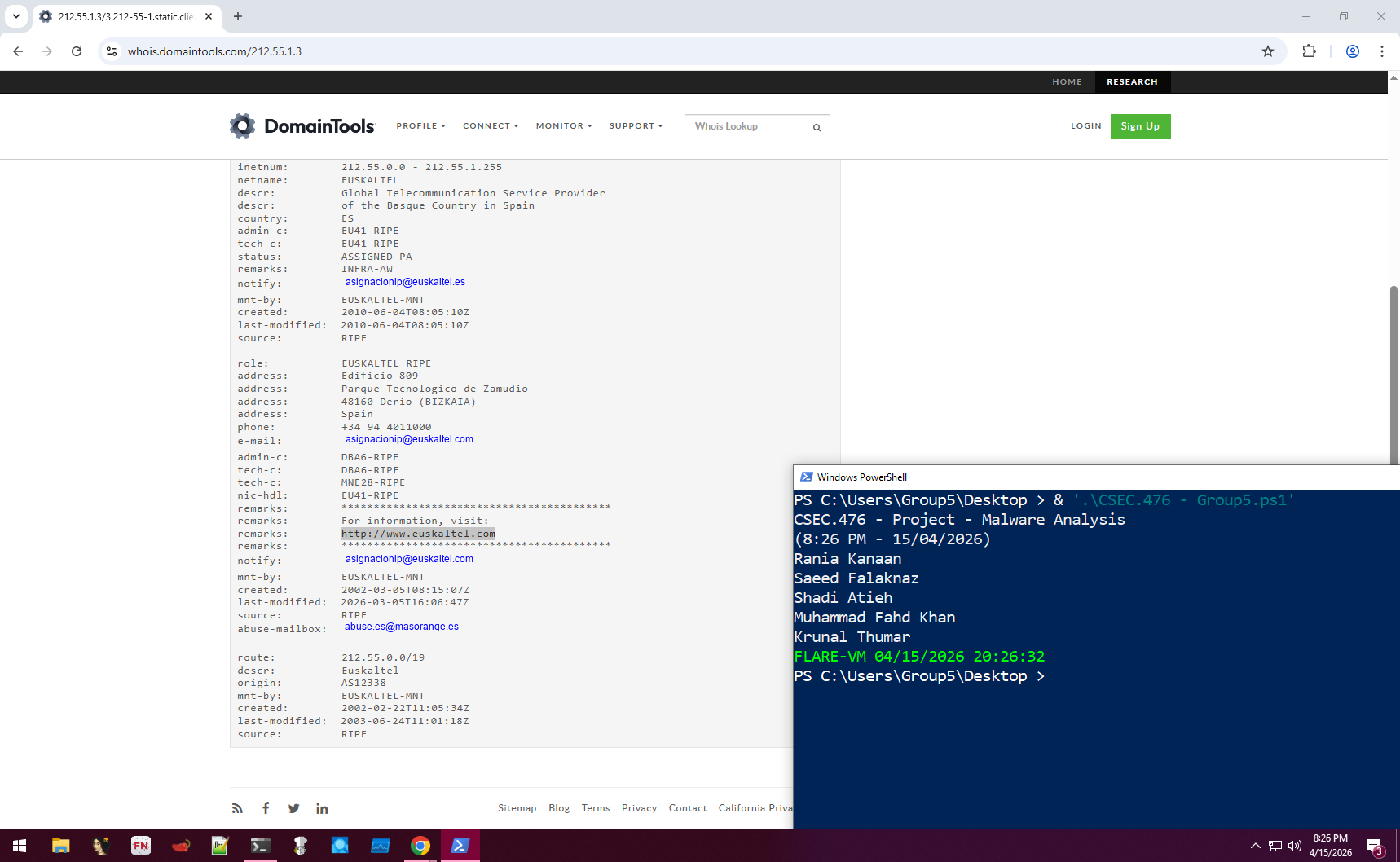Open the Facebook icon in footer
This screenshot has width=1400, height=862.
tap(266, 808)
